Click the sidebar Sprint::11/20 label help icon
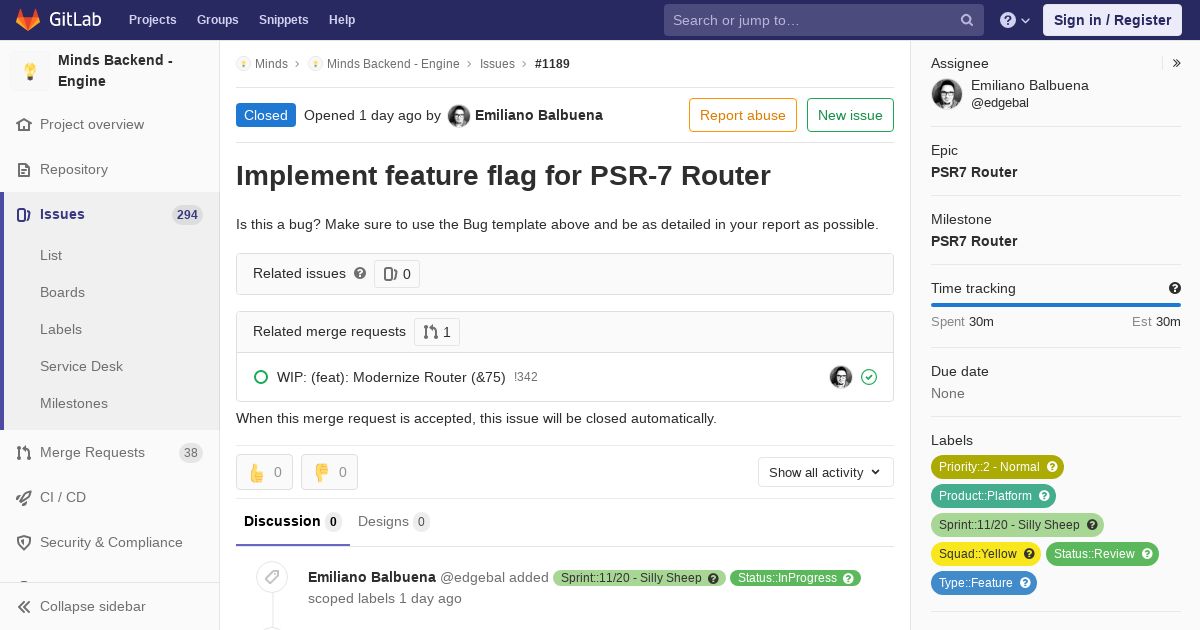 1092,525
